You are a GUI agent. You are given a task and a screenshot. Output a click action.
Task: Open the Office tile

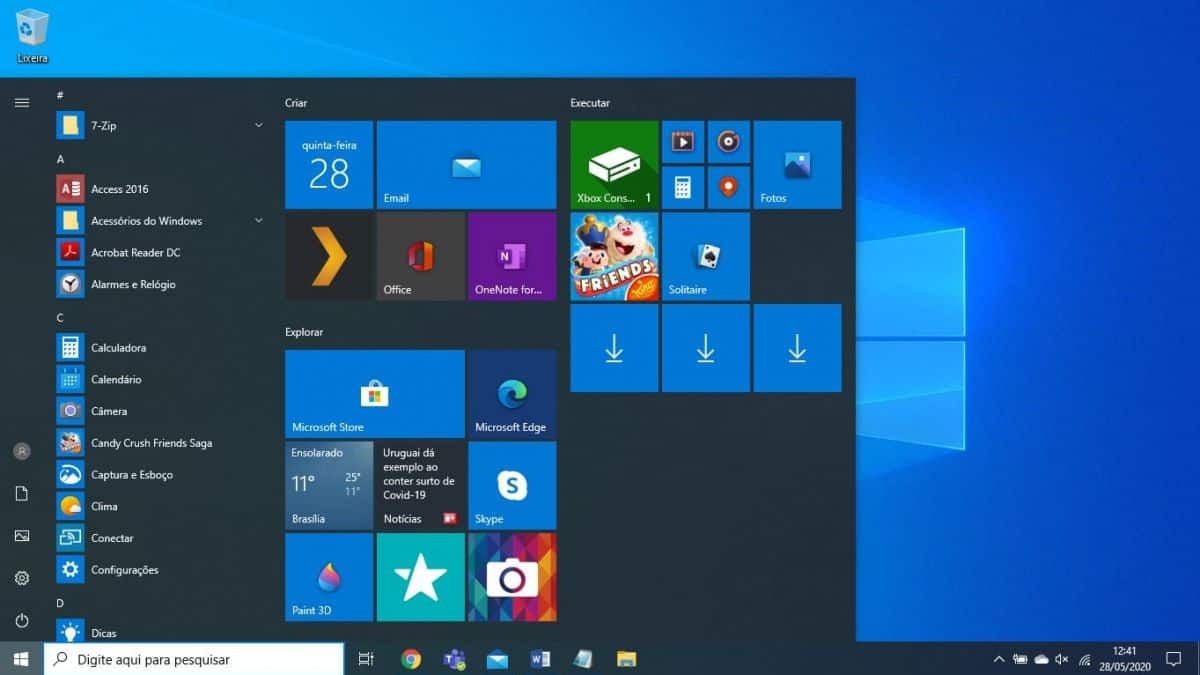[420, 256]
